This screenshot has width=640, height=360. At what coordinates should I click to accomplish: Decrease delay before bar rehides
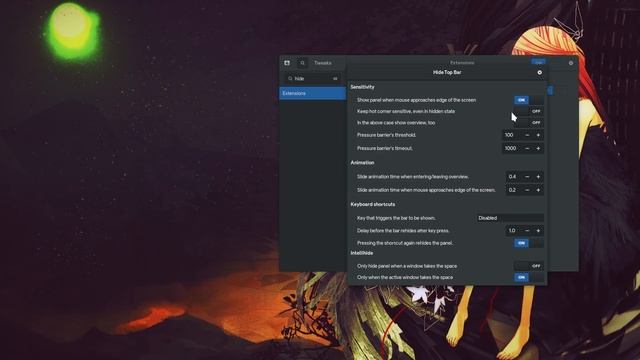click(527, 231)
